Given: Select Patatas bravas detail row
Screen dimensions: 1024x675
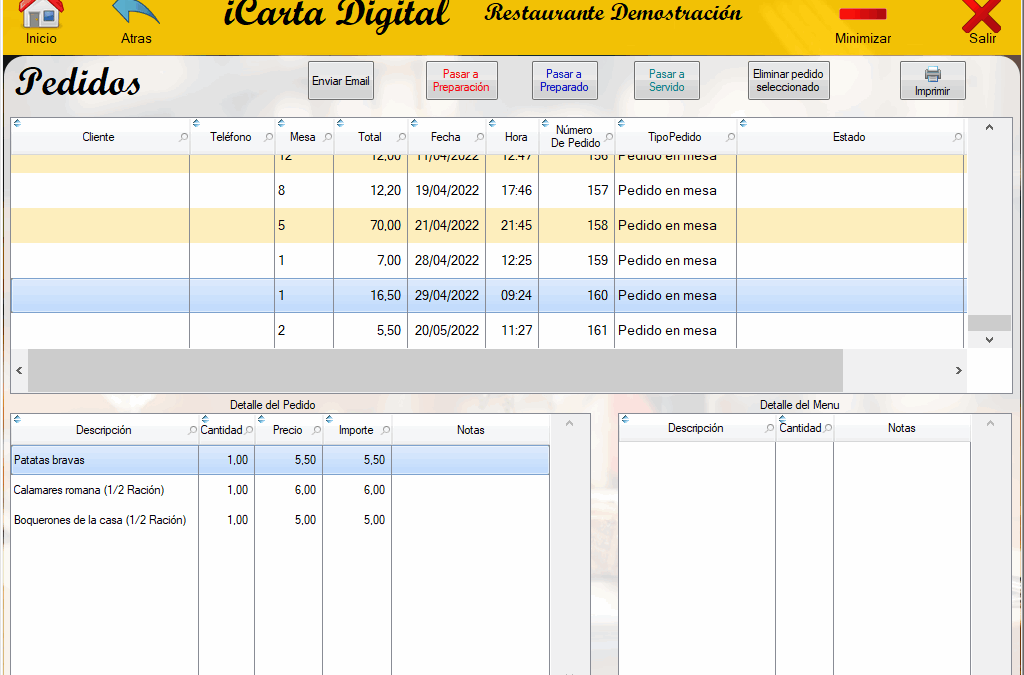Looking at the screenshot, I should 280,460.
